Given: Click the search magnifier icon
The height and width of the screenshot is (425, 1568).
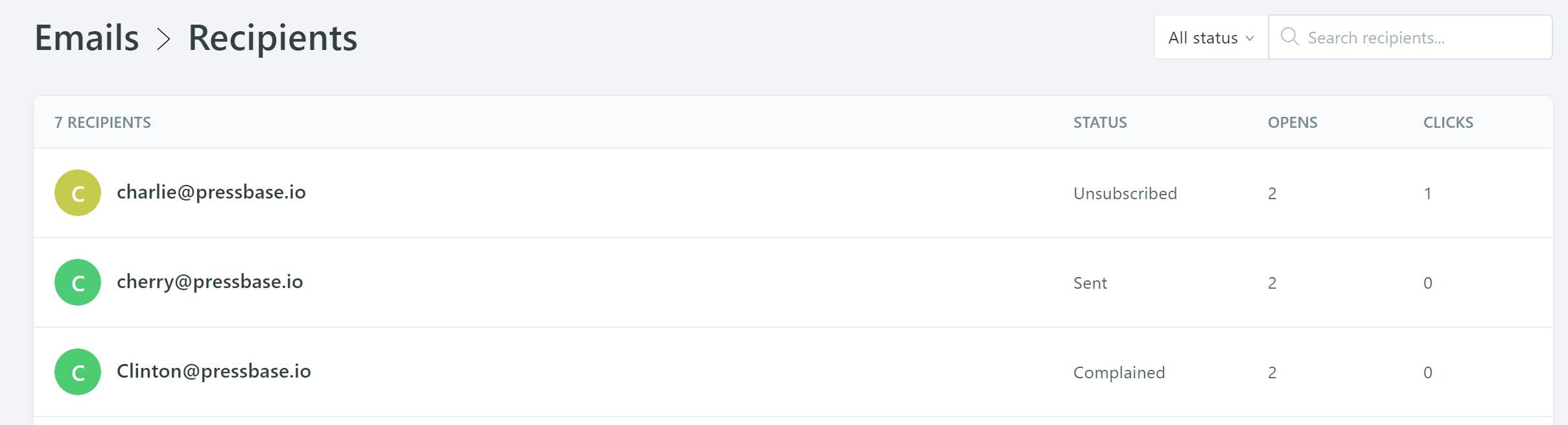Looking at the screenshot, I should [x=1289, y=36].
